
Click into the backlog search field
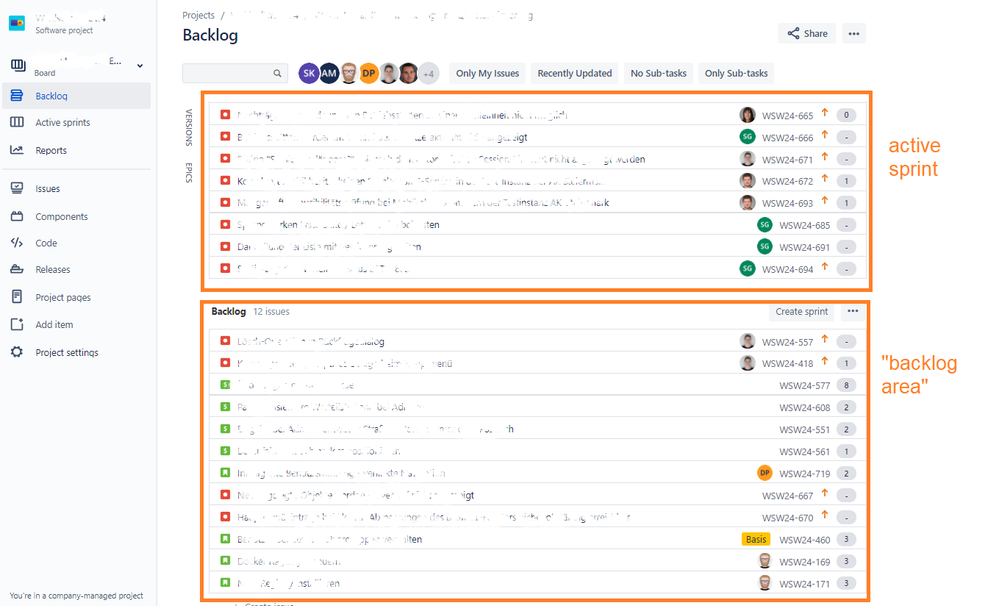click(233, 73)
